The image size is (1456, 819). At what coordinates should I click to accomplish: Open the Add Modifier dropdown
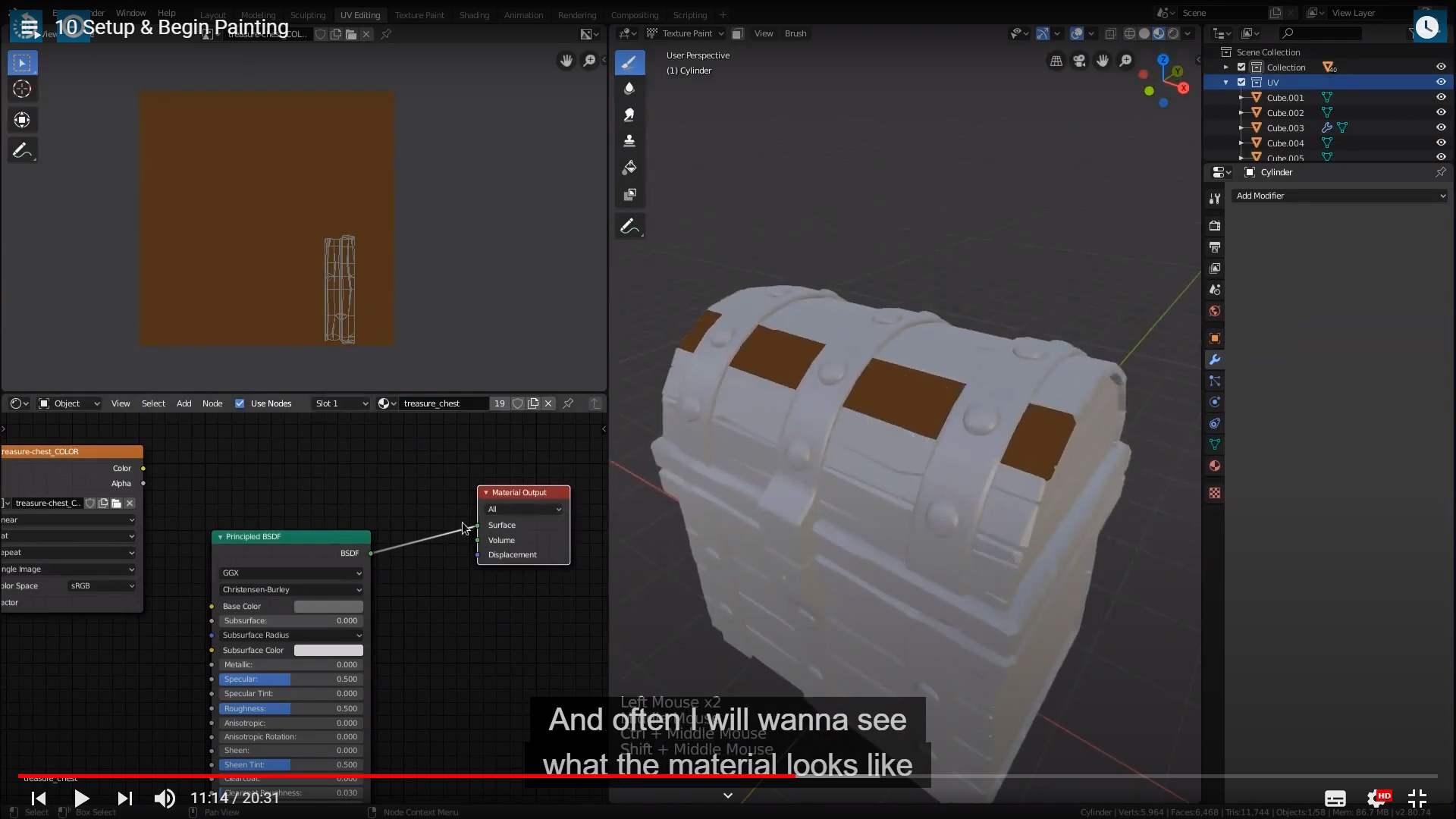[1340, 196]
